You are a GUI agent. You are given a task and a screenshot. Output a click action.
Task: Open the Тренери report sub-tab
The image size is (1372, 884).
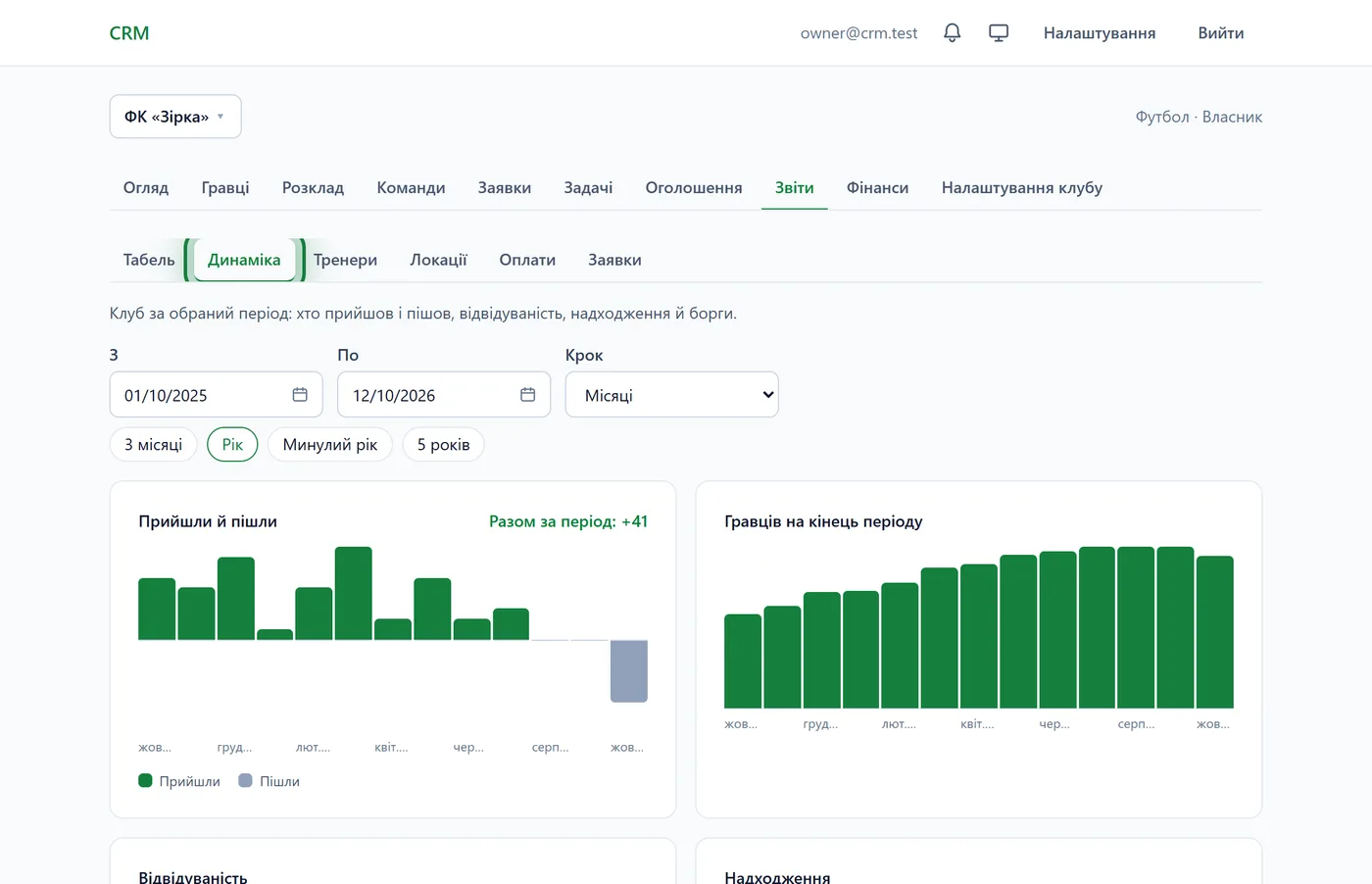(345, 260)
